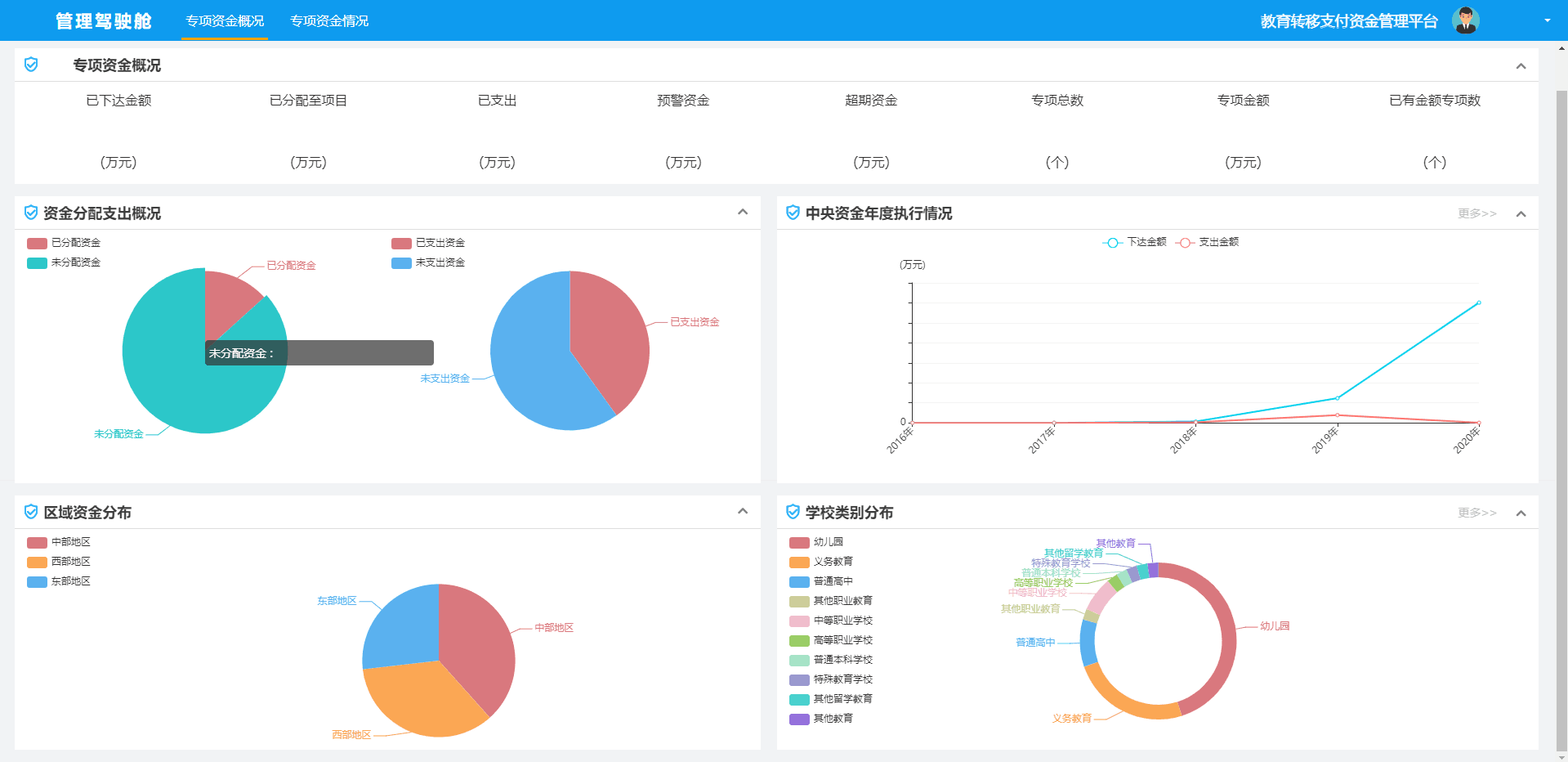
Task: Click shield icon beside 资金分配支出概况
Action: (31, 213)
